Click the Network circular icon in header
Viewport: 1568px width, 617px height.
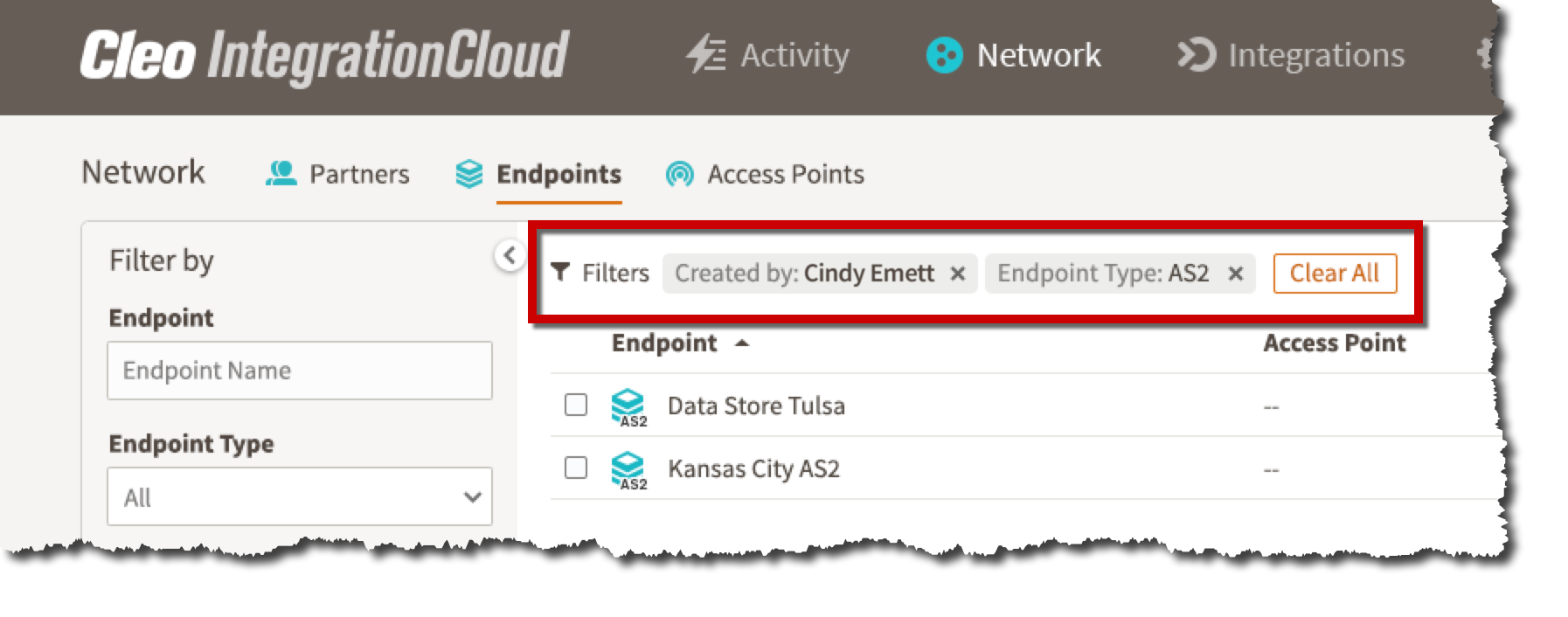(x=944, y=55)
